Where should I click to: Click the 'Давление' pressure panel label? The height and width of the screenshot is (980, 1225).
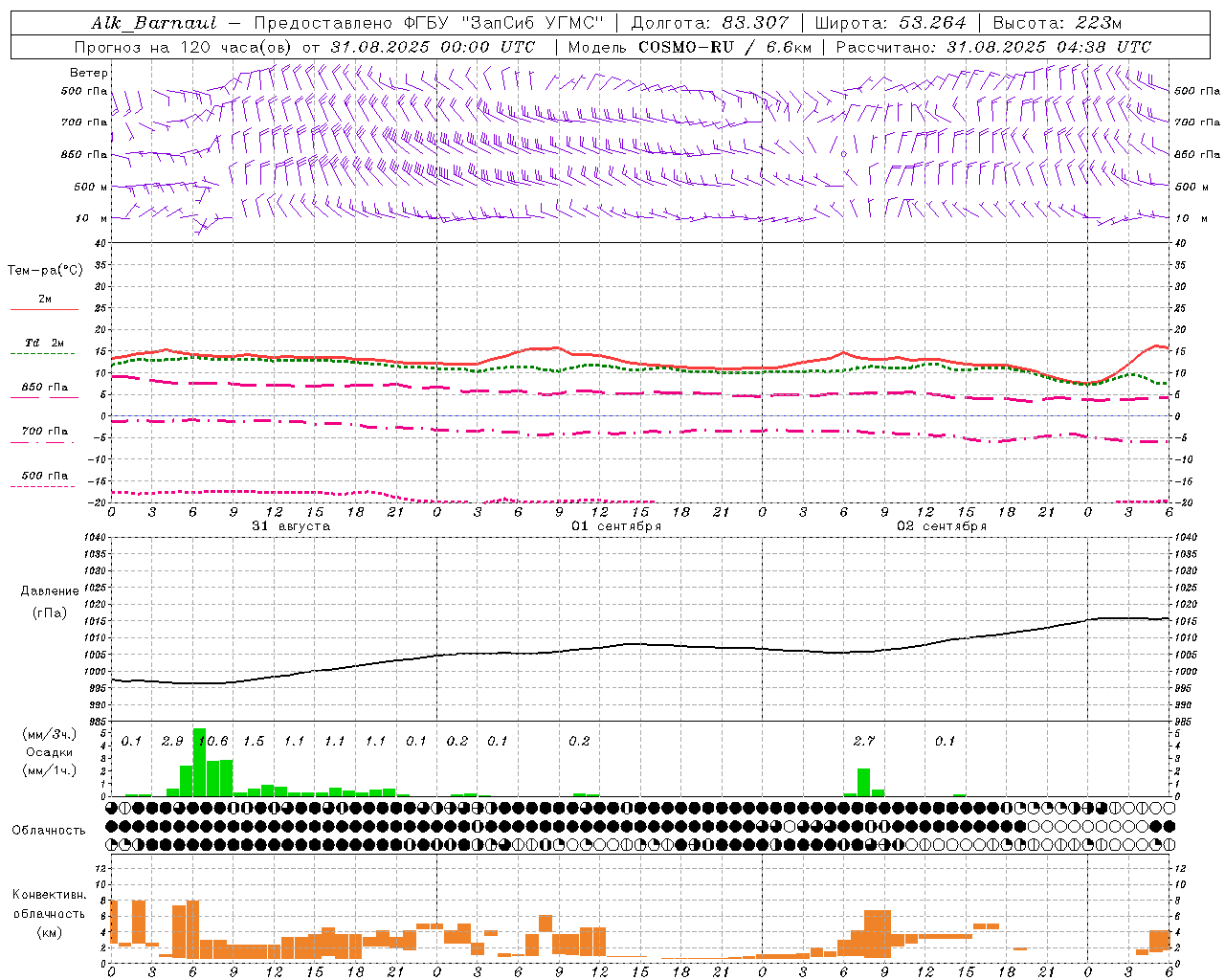click(x=50, y=591)
